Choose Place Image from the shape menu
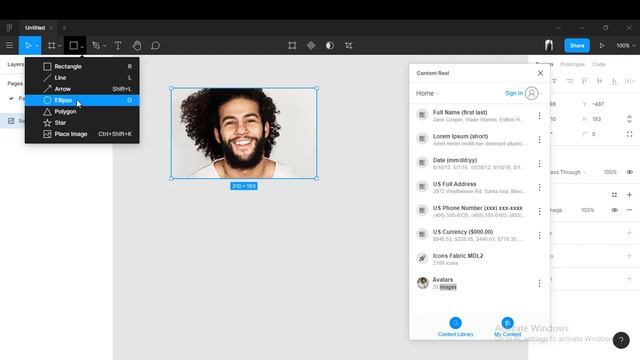 (x=82, y=134)
